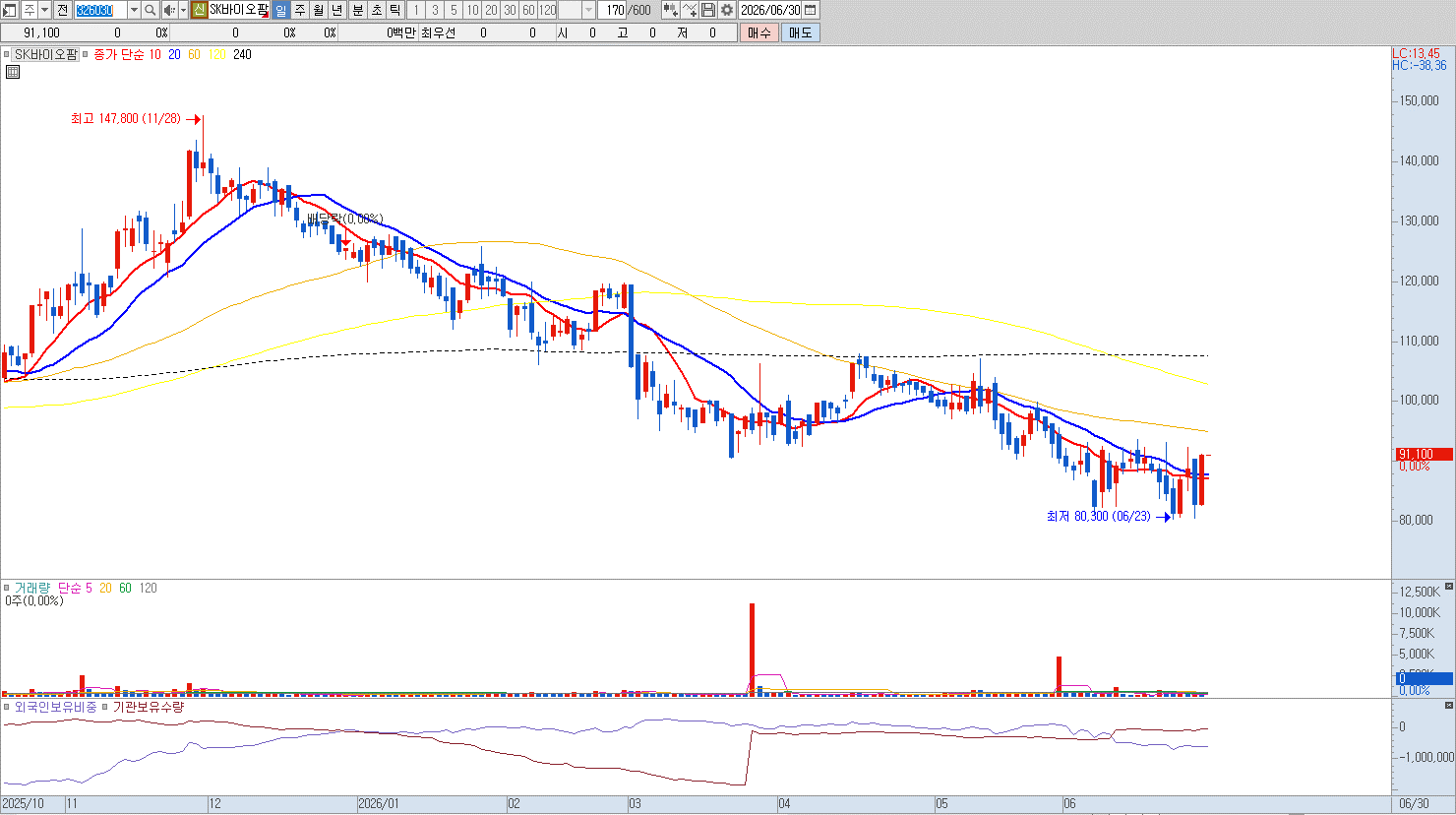
Task: Click the 매수 buy button
Action: pyautogui.click(x=759, y=32)
